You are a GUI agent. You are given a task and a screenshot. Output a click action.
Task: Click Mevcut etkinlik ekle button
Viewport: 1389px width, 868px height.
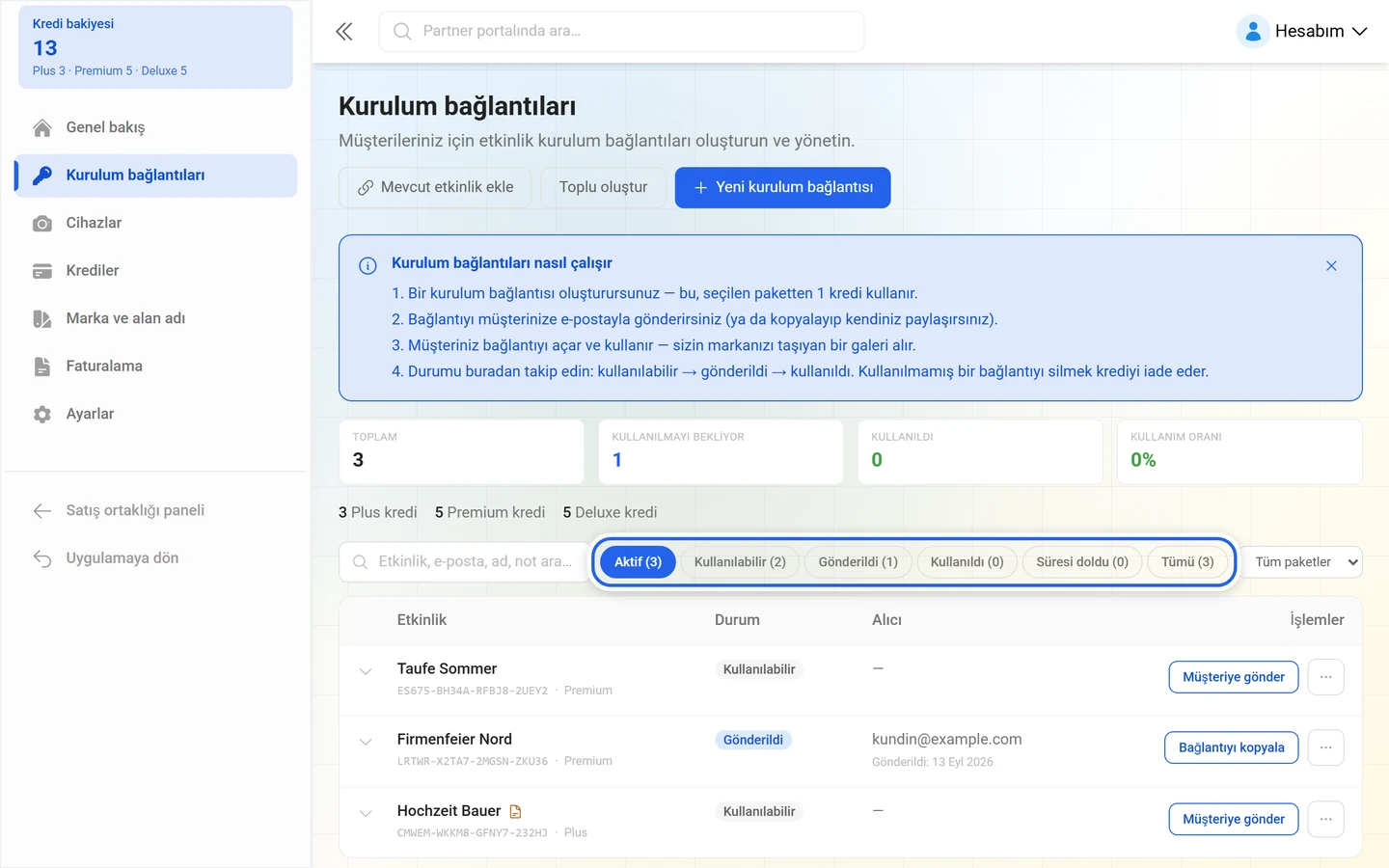(x=435, y=187)
